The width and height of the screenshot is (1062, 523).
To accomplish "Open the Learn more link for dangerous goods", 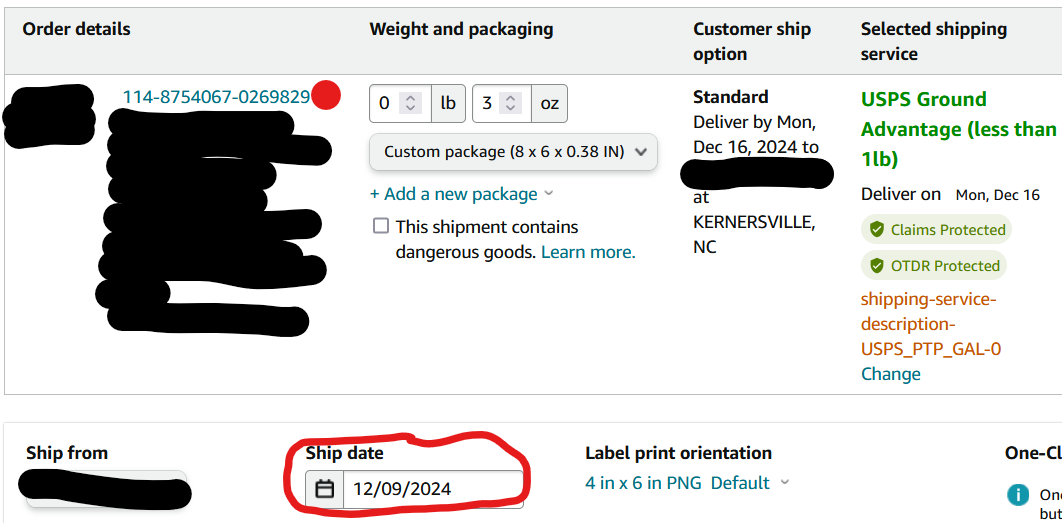I will coord(588,253).
